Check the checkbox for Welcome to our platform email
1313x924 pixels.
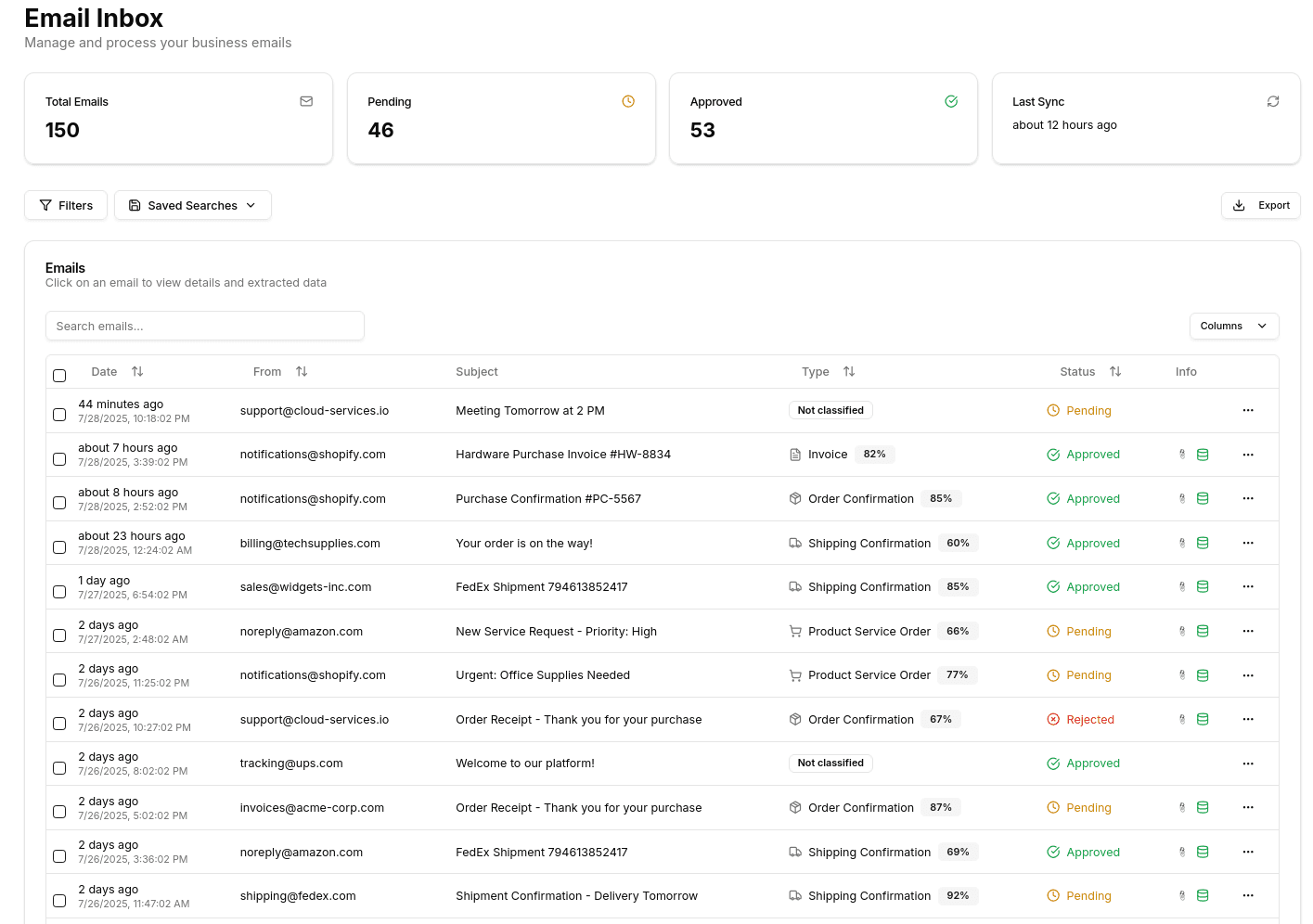[59, 768]
